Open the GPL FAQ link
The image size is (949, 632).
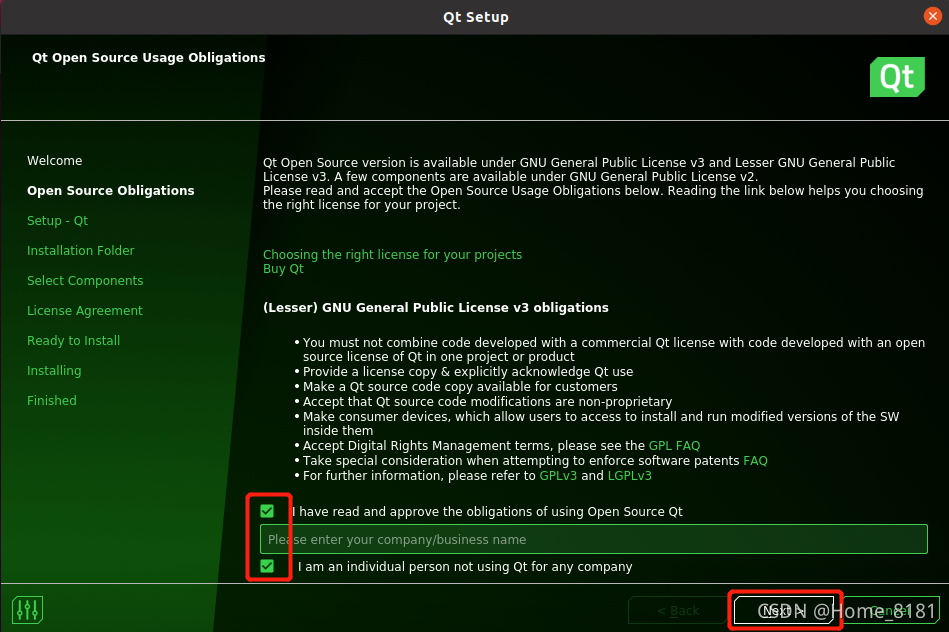pos(674,446)
